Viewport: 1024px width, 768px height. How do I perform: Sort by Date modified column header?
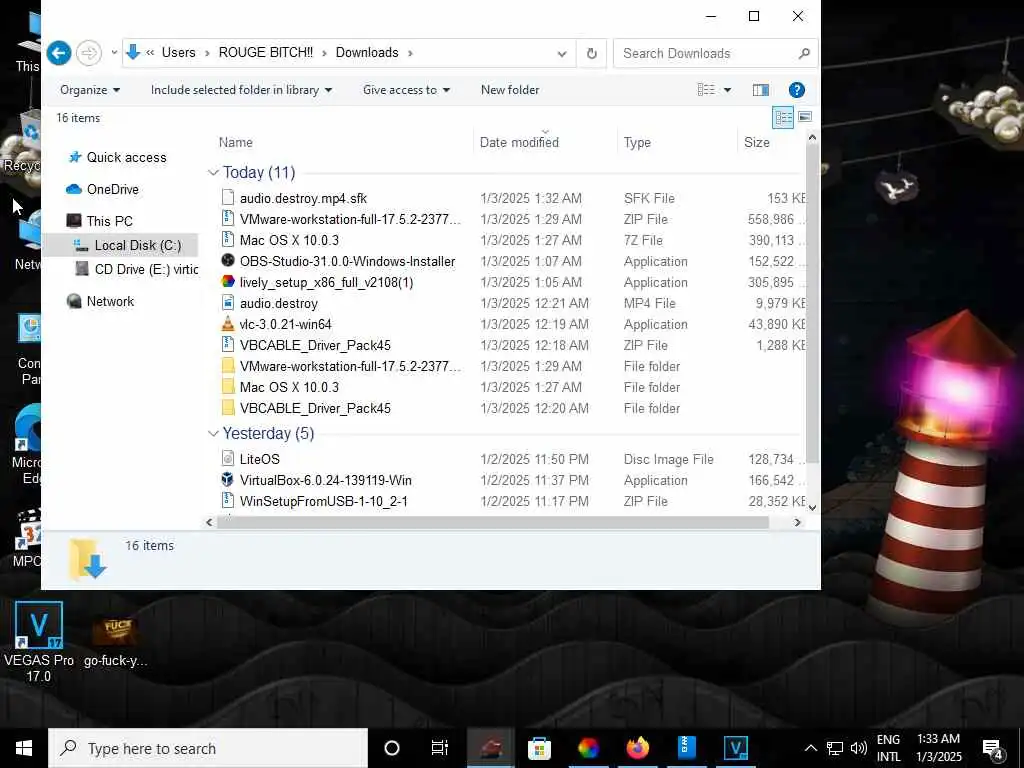(519, 142)
